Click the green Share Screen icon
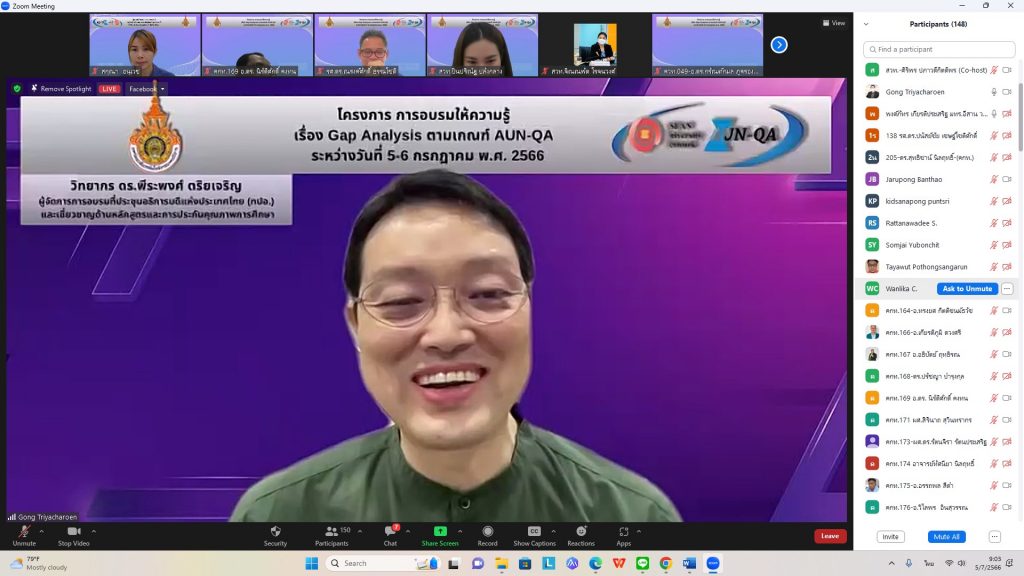The height and width of the screenshot is (576, 1024). [x=440, y=531]
